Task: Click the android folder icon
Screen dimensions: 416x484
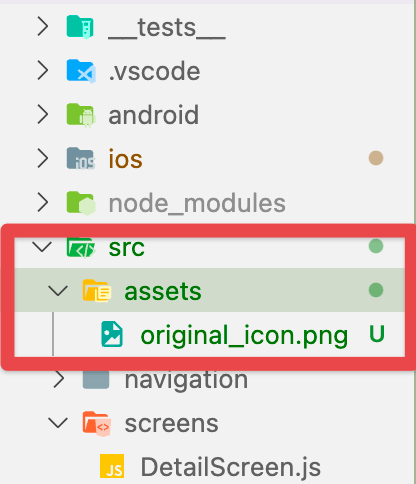Action: [x=81, y=115]
